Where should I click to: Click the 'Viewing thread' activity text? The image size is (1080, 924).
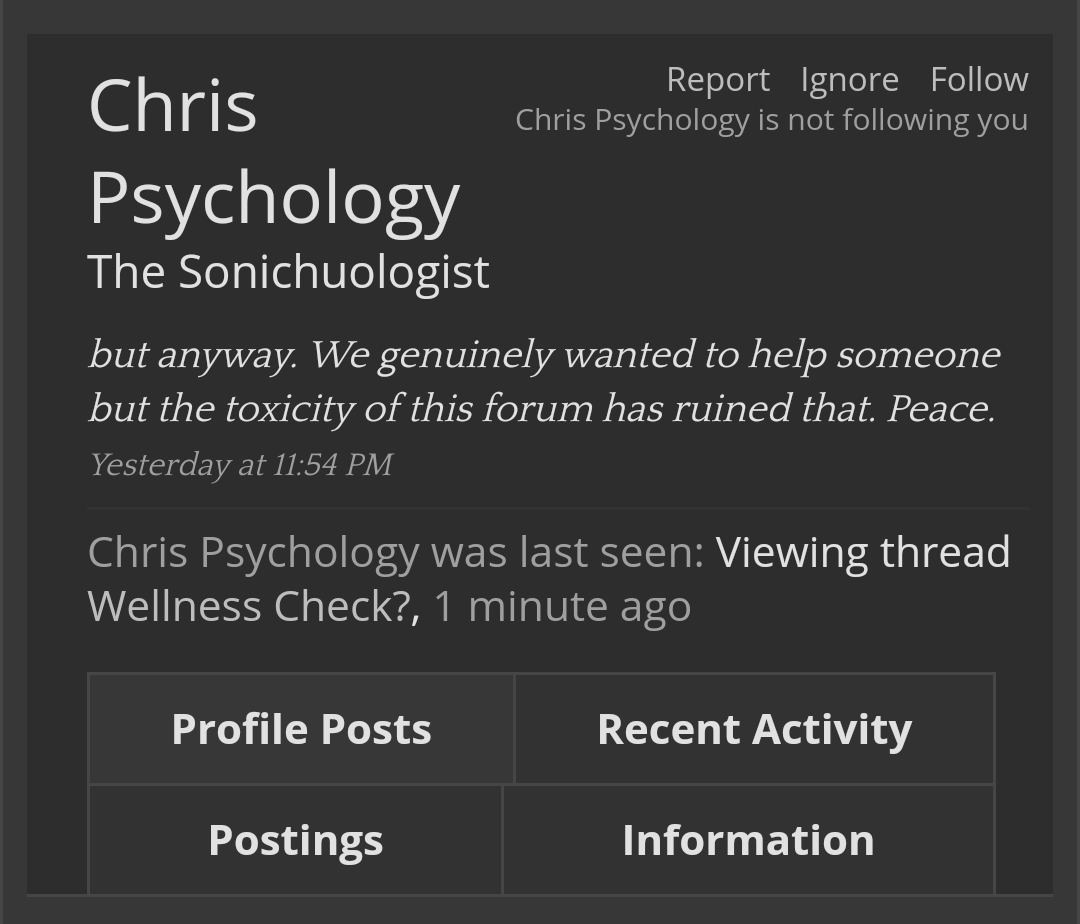tap(863, 552)
